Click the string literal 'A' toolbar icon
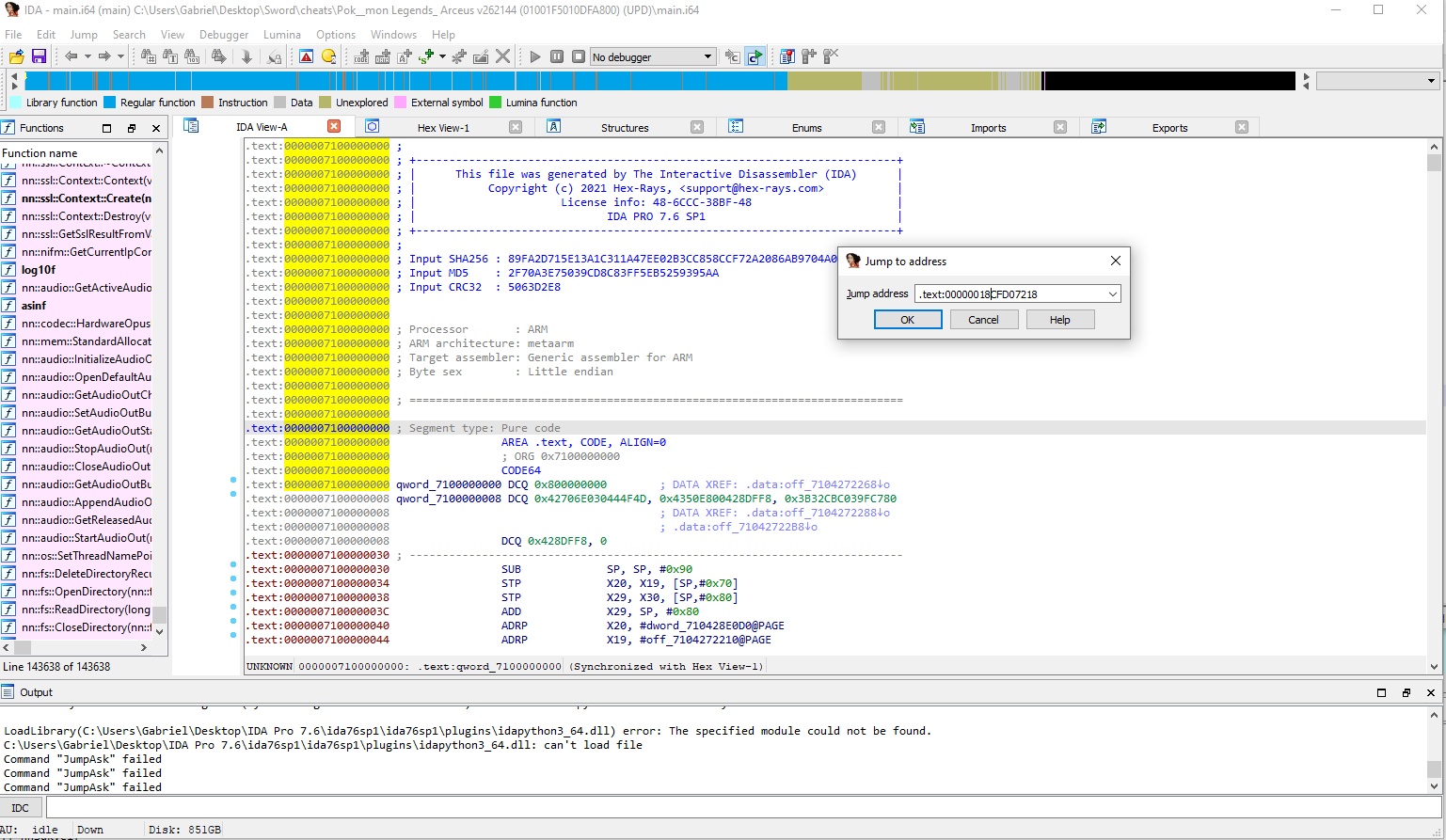Screen dimensions: 1446x840 pos(405,56)
